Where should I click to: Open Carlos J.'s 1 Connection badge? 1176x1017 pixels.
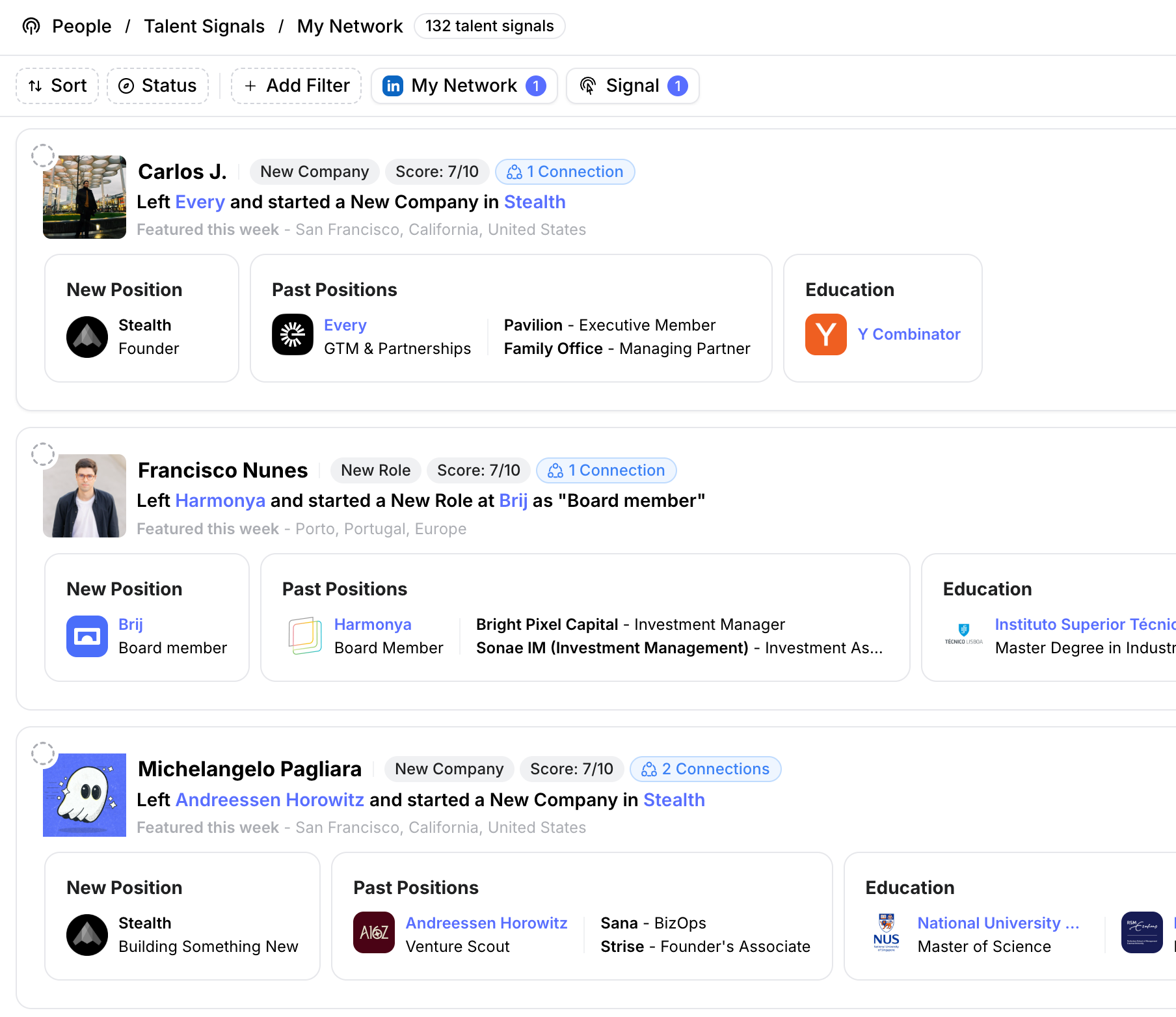(x=565, y=172)
